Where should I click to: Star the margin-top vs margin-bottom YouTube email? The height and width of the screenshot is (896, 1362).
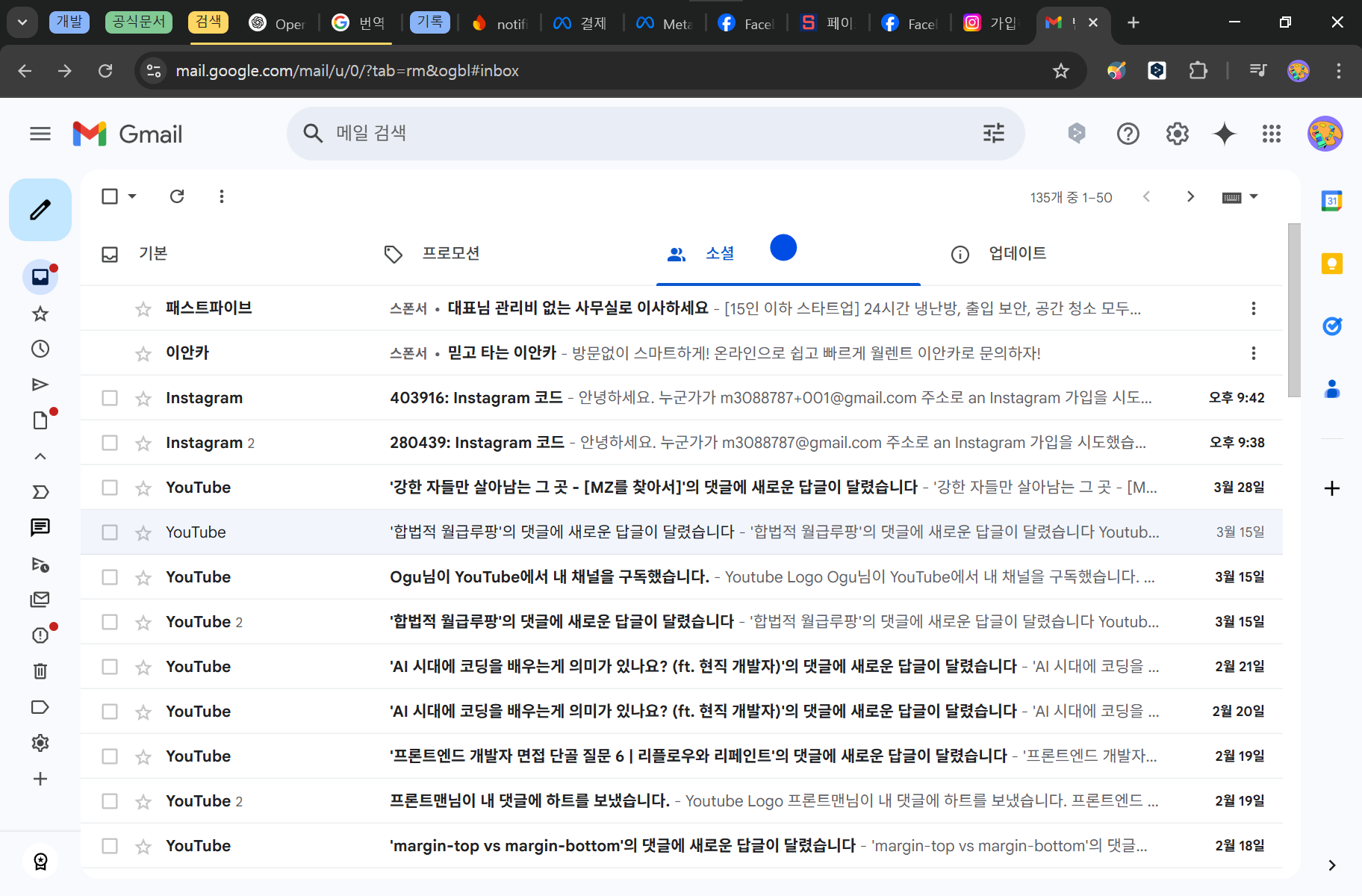click(143, 846)
